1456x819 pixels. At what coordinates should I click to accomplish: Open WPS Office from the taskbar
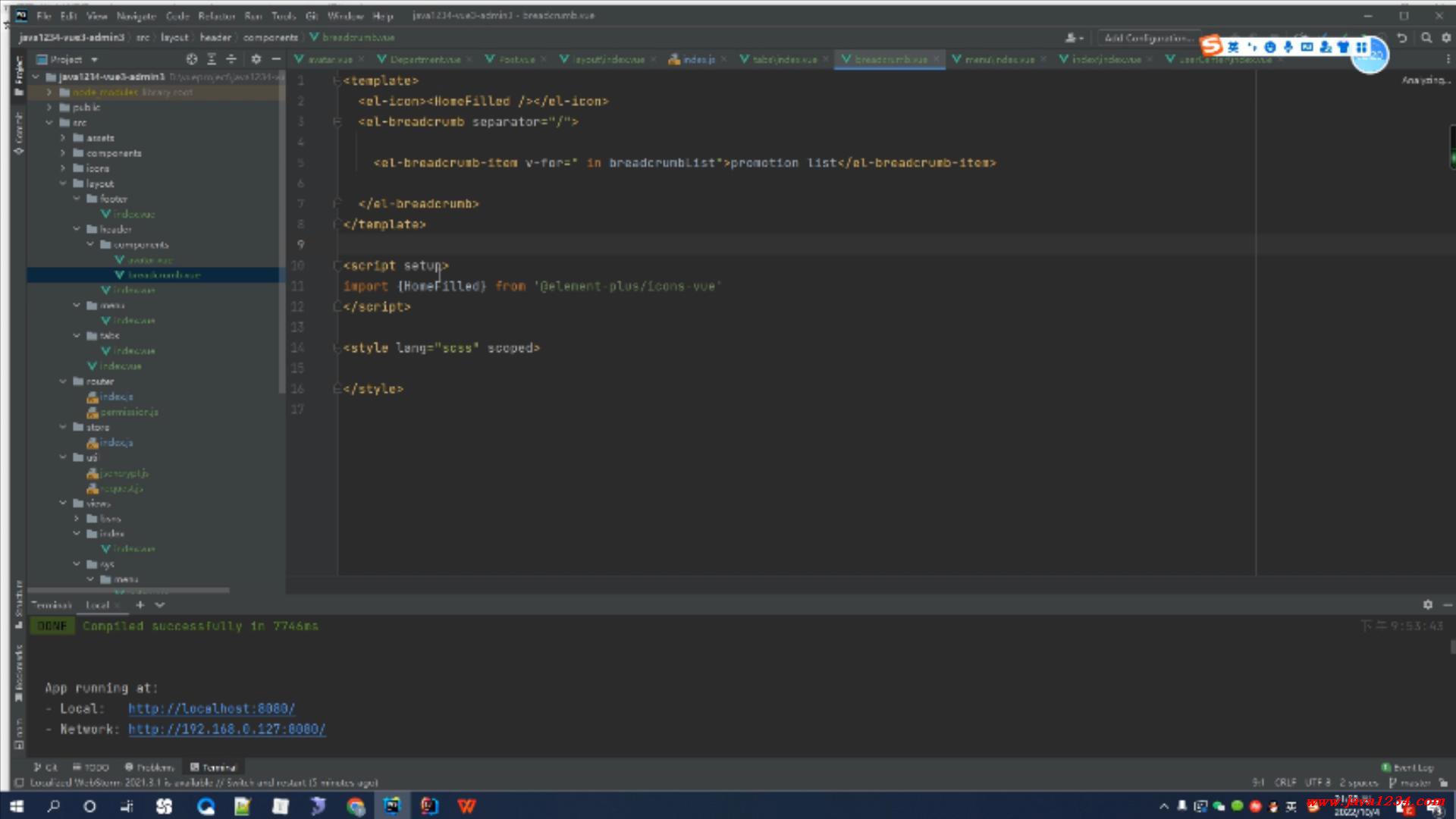click(466, 805)
